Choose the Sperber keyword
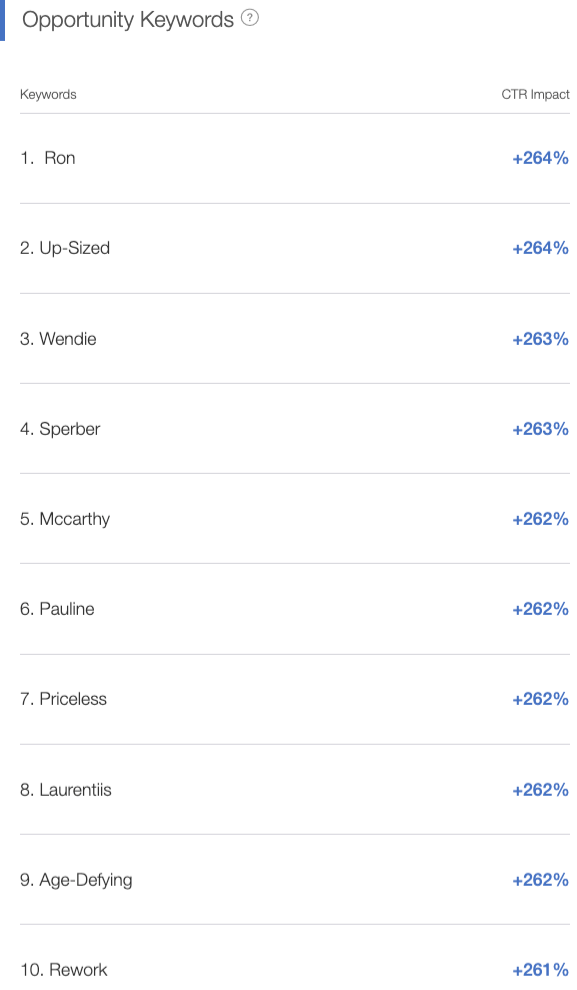This screenshot has width=577, height=990. pos(69,429)
